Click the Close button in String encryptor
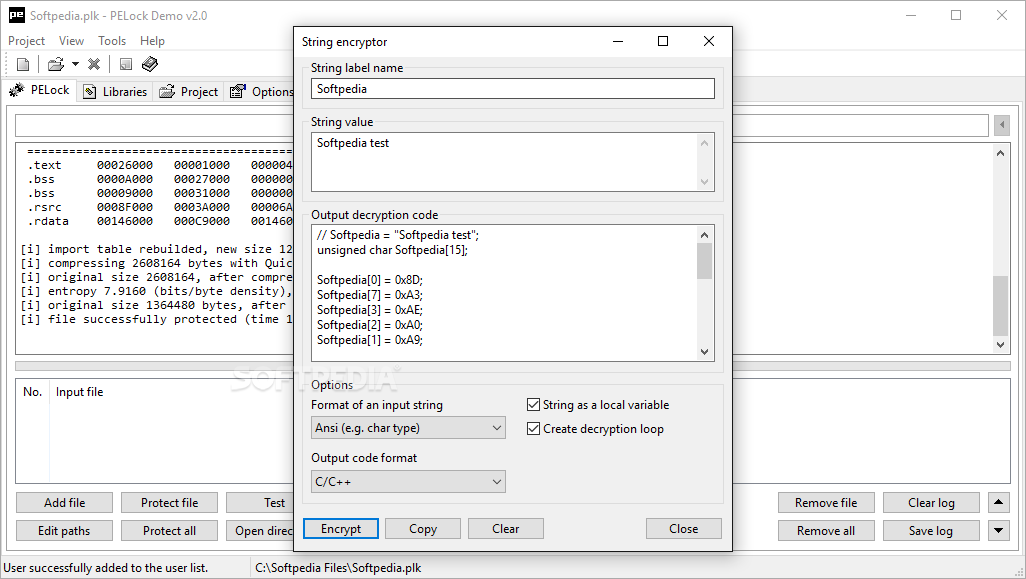The image size is (1026, 579). click(684, 529)
